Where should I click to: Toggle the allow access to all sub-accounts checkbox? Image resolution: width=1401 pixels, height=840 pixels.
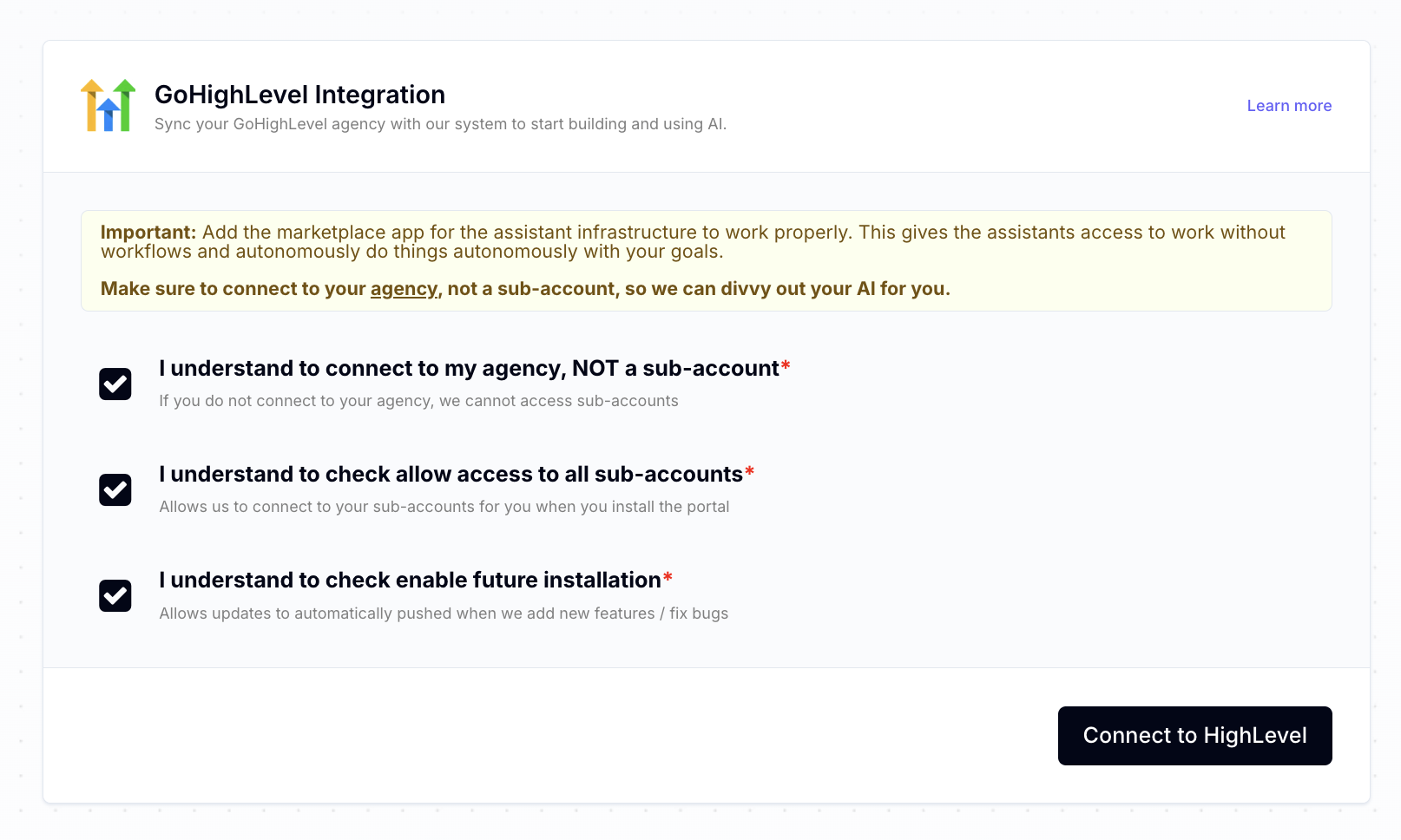(115, 489)
